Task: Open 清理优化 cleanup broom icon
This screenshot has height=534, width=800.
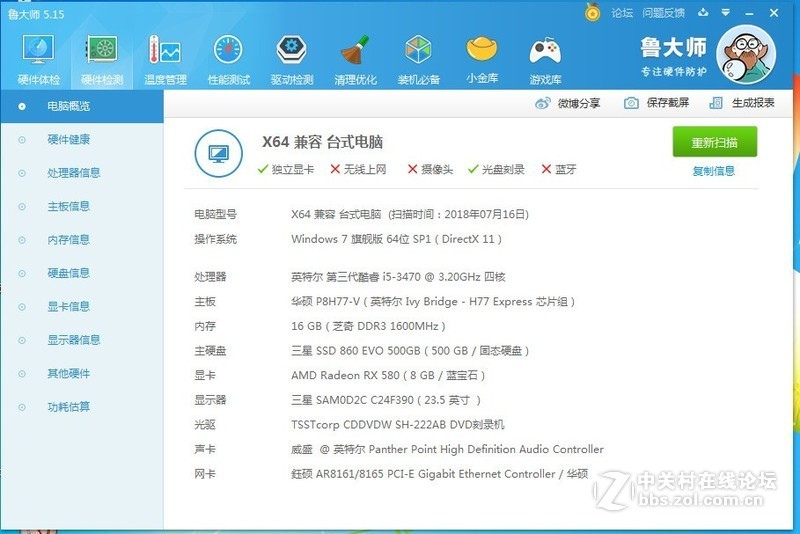Action: pos(355,59)
